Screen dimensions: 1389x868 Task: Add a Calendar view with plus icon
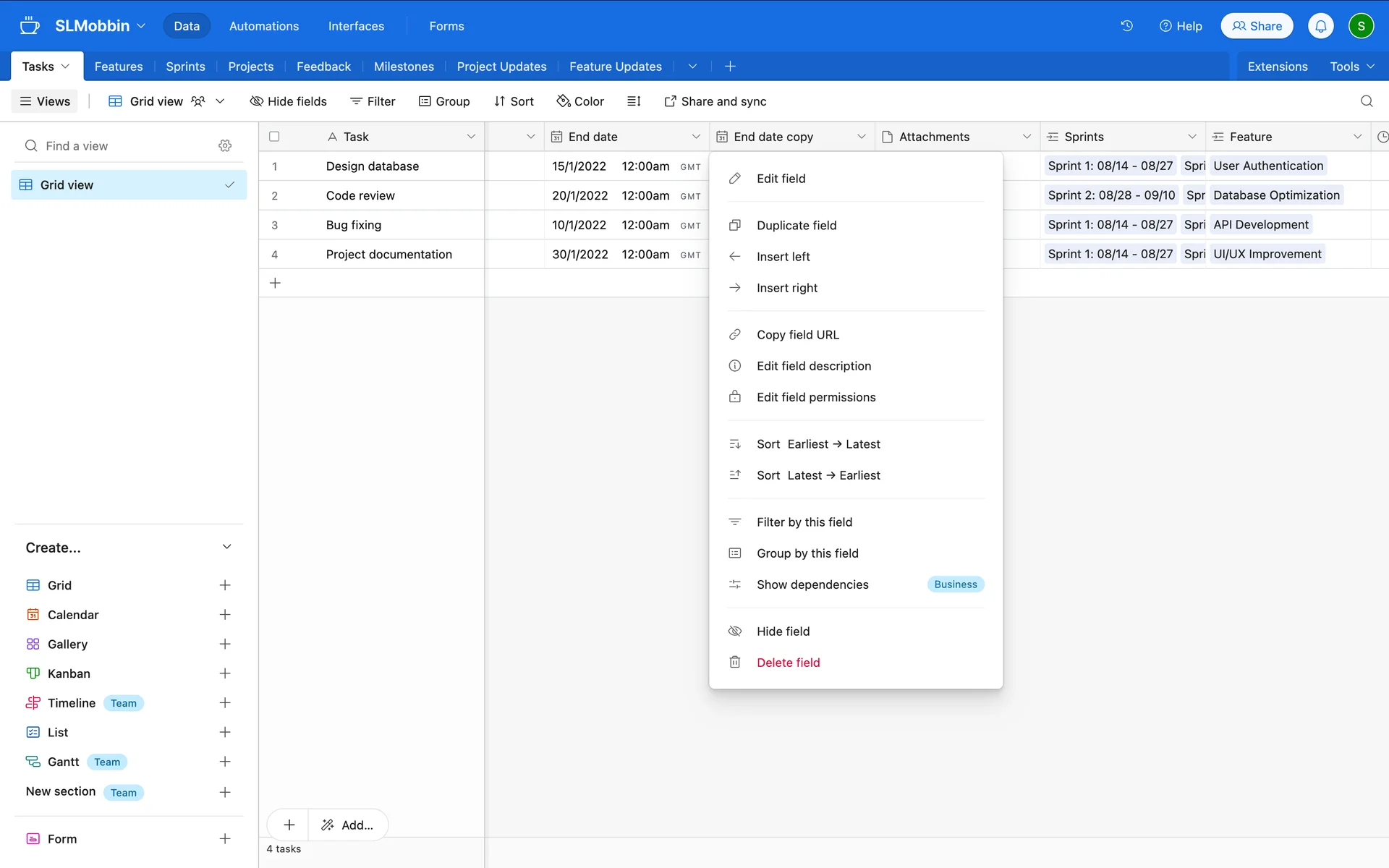pyautogui.click(x=225, y=615)
